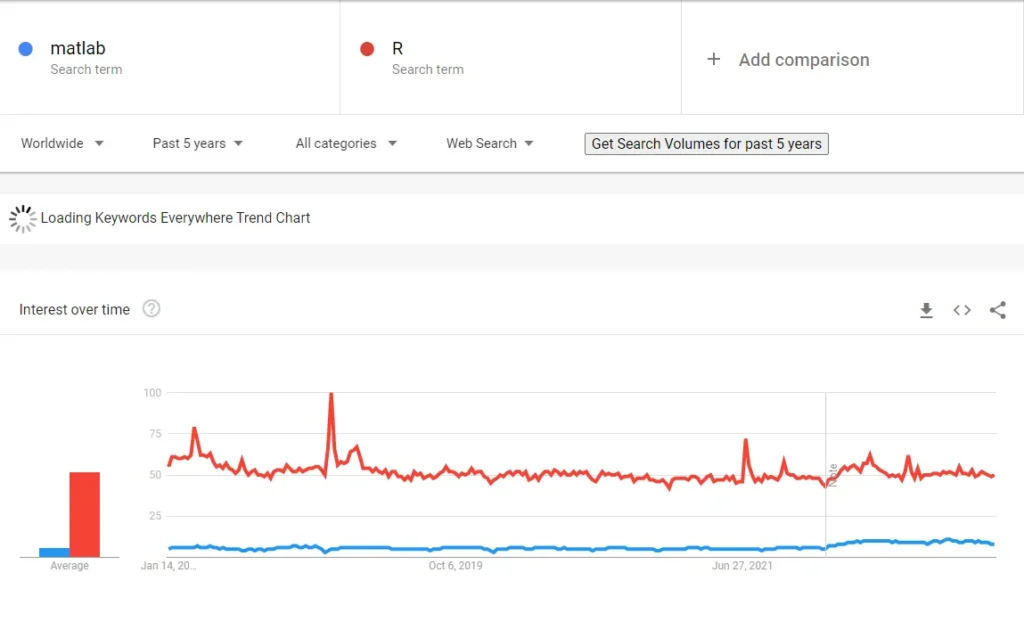
Task: Click Get Search Volumes for past 5 years
Action: (x=707, y=144)
